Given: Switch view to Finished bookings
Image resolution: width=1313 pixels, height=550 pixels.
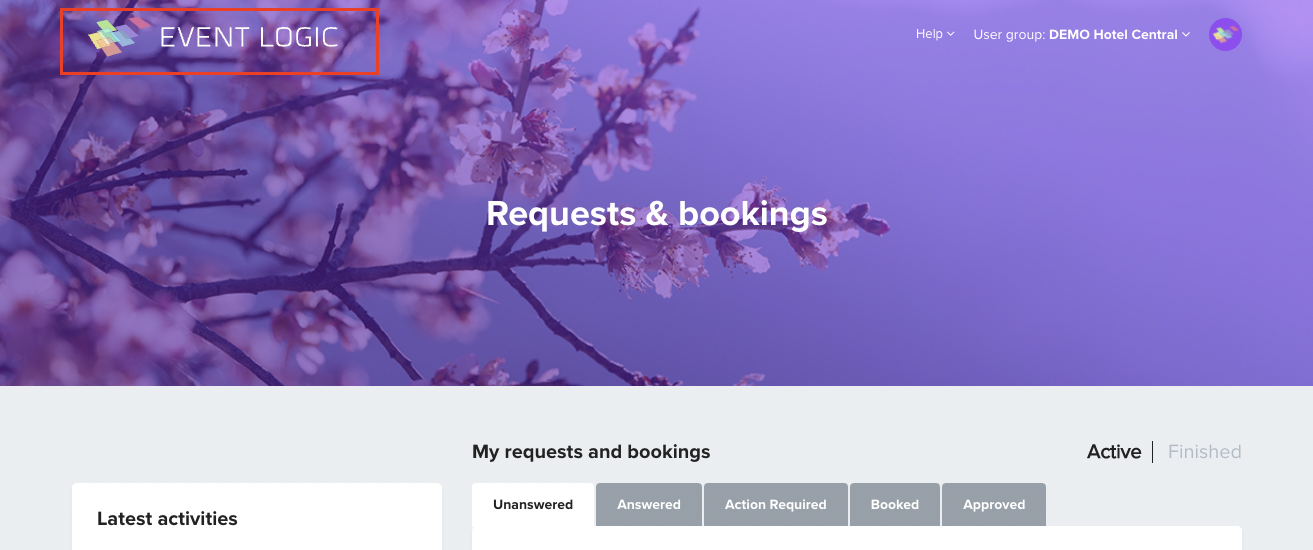Looking at the screenshot, I should (x=1205, y=452).
